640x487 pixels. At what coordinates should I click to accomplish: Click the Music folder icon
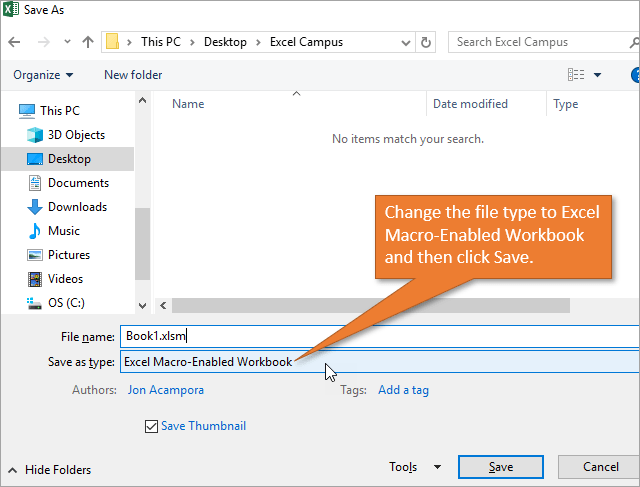click(x=35, y=231)
